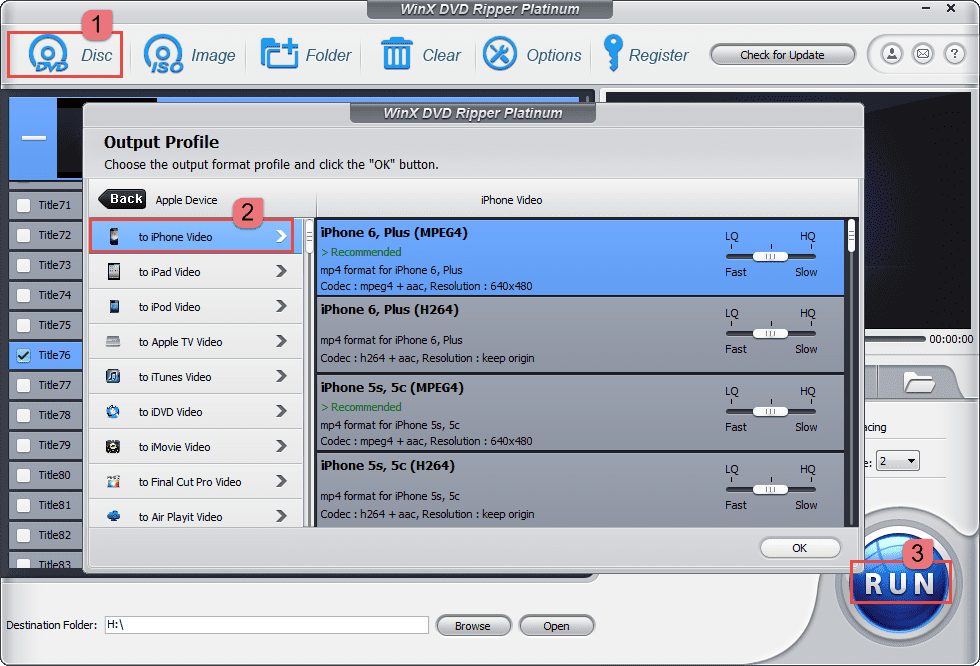Click the email envelope icon

(923, 54)
